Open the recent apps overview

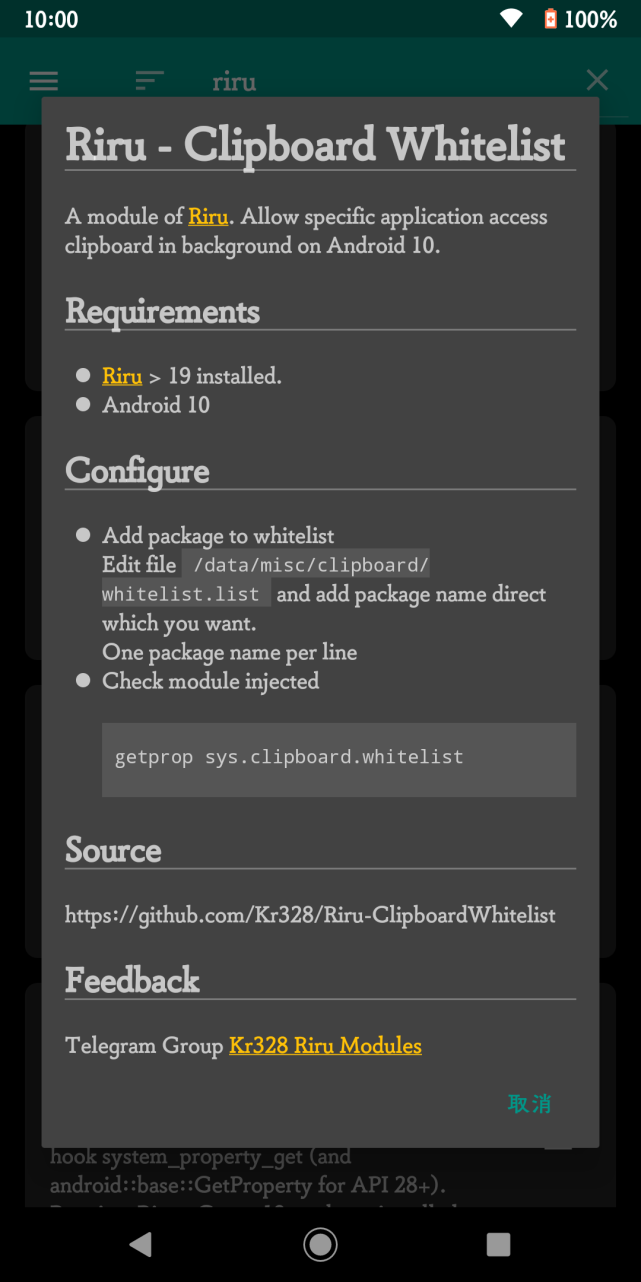(497, 1244)
